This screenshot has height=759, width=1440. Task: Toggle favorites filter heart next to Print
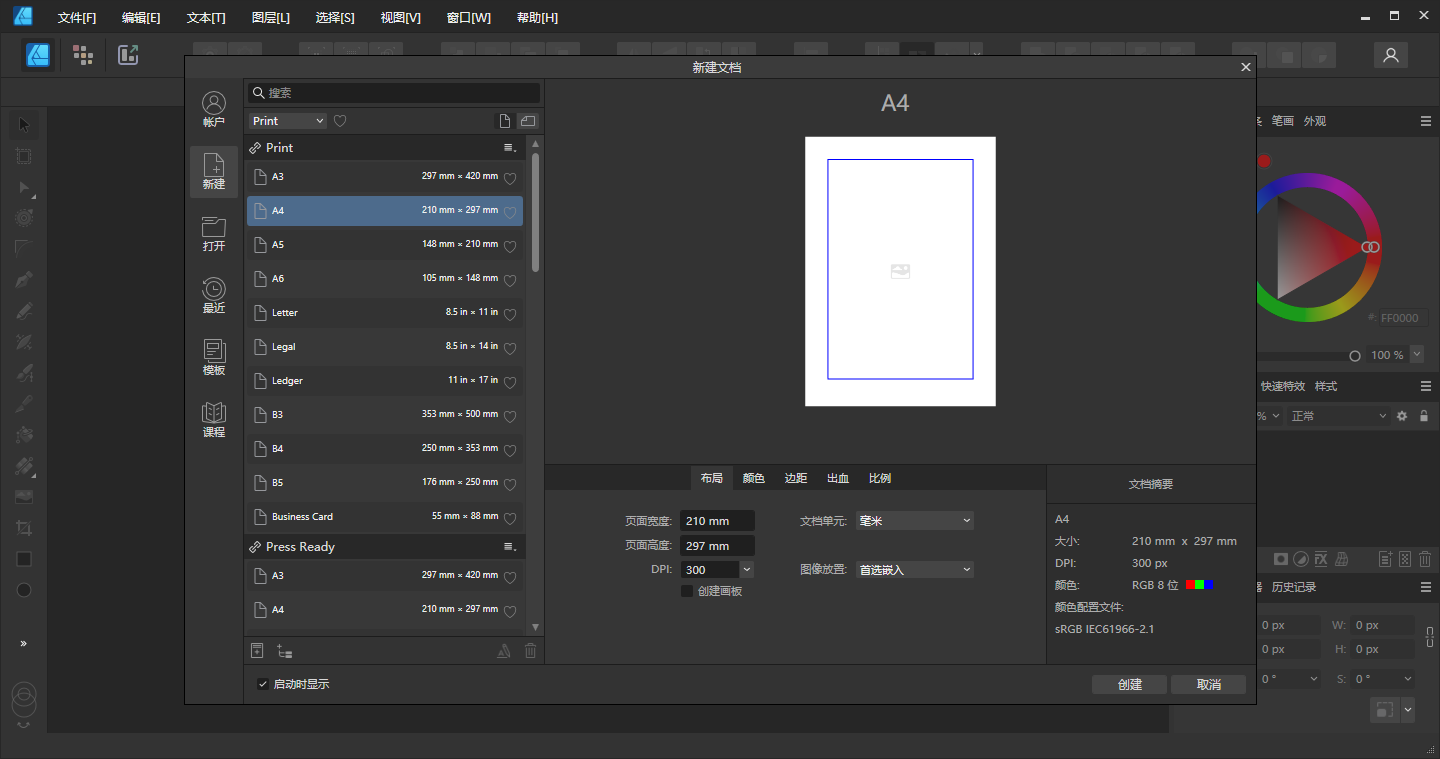tap(340, 121)
